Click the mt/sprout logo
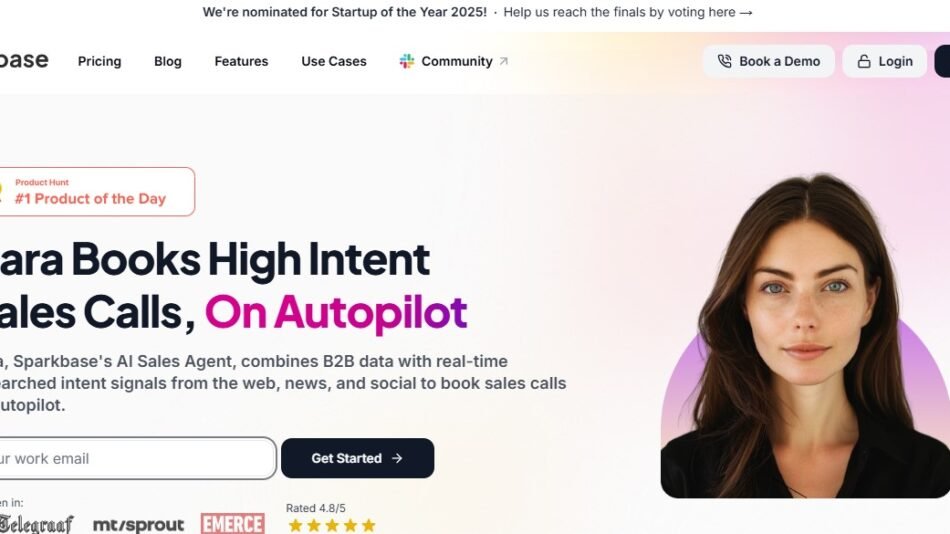The width and height of the screenshot is (950, 534). coord(138,525)
